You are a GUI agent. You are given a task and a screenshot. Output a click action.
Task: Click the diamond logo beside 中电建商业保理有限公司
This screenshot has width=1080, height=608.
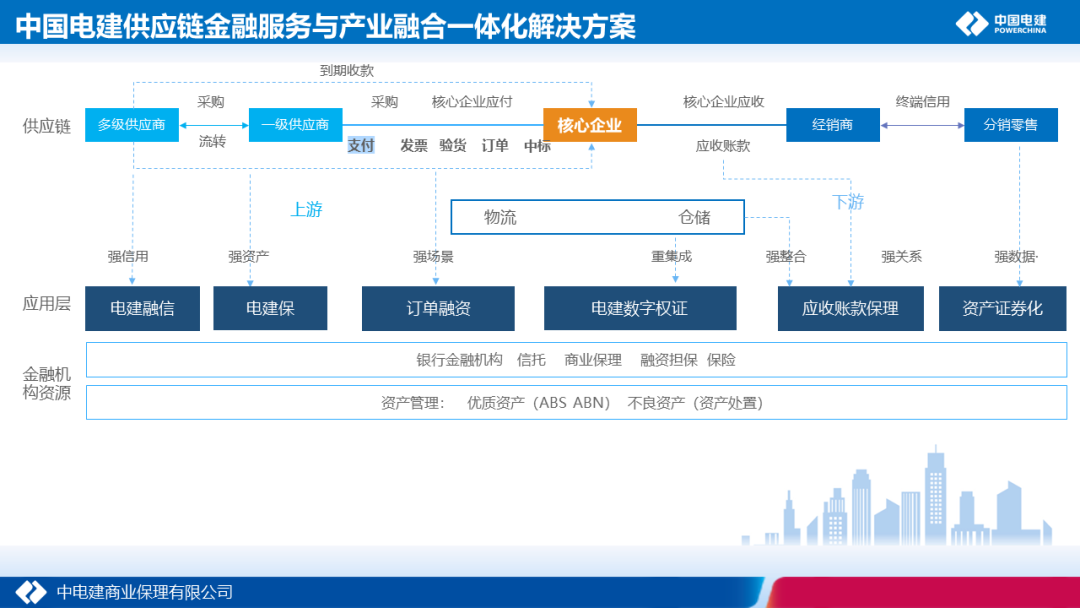pos(30,592)
